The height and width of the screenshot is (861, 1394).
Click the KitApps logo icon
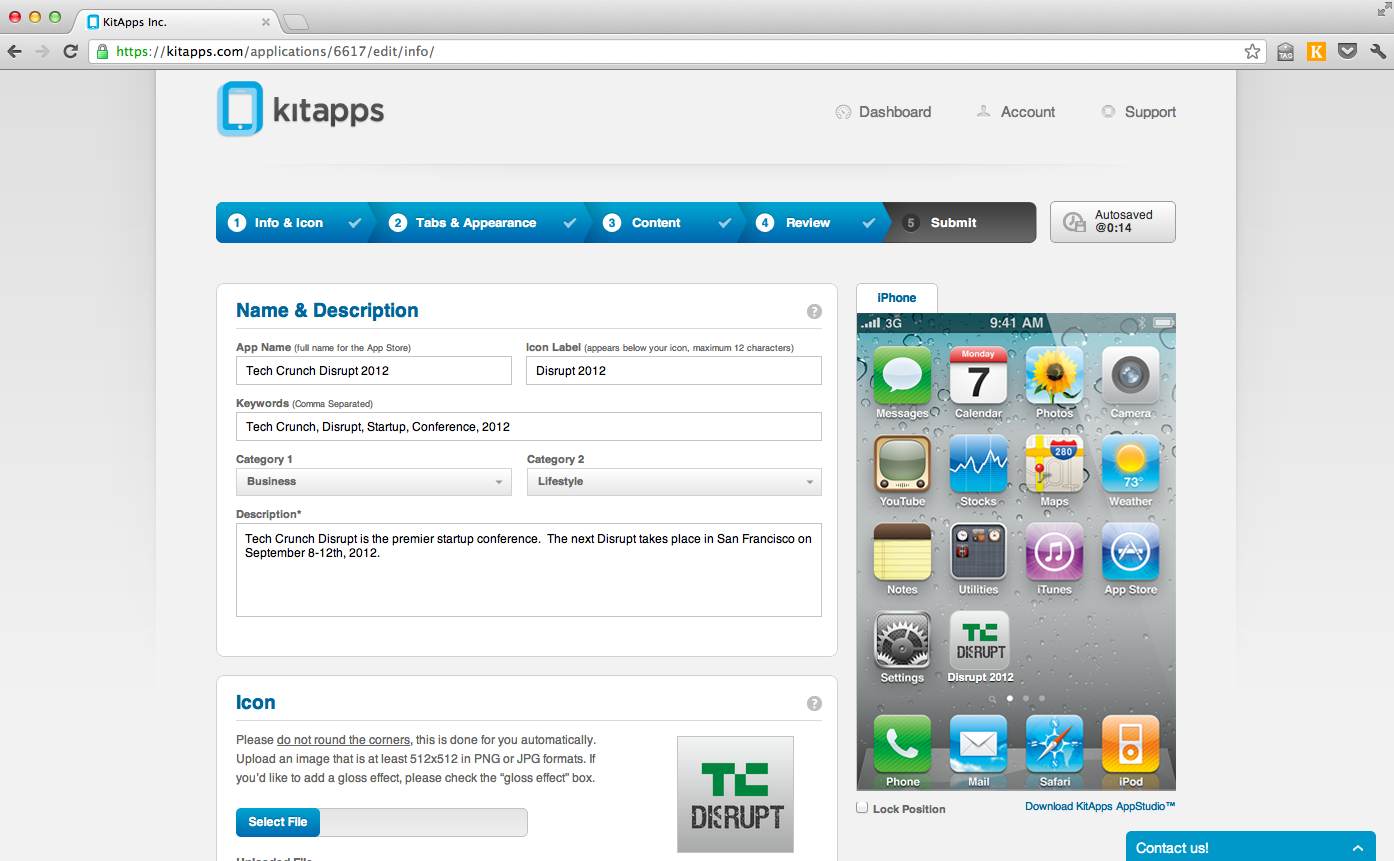coord(240,108)
